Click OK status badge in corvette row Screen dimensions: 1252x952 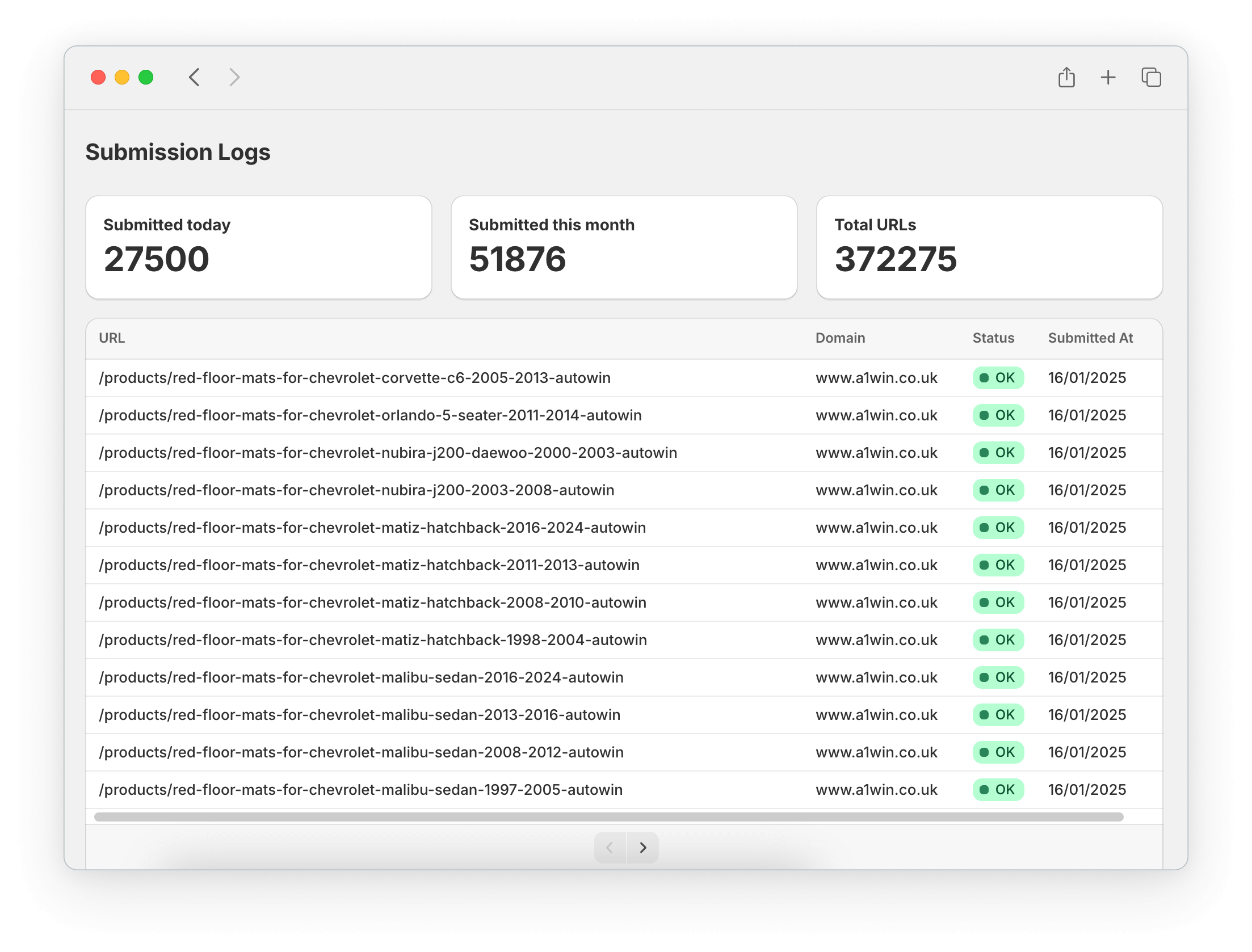(x=998, y=378)
